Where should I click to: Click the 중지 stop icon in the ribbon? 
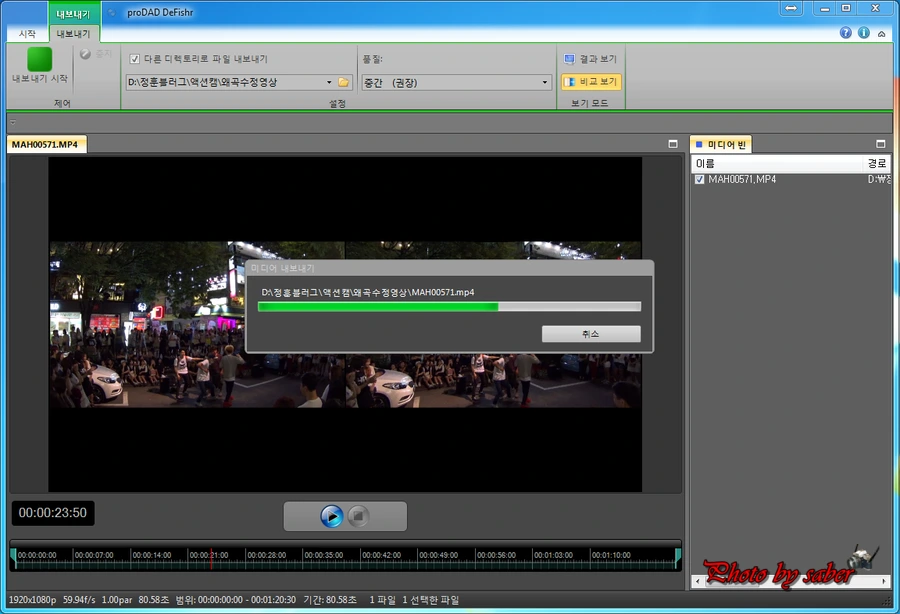coord(86,54)
